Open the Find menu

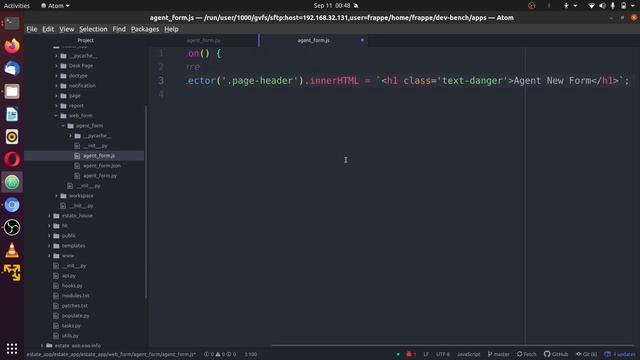click(x=119, y=29)
